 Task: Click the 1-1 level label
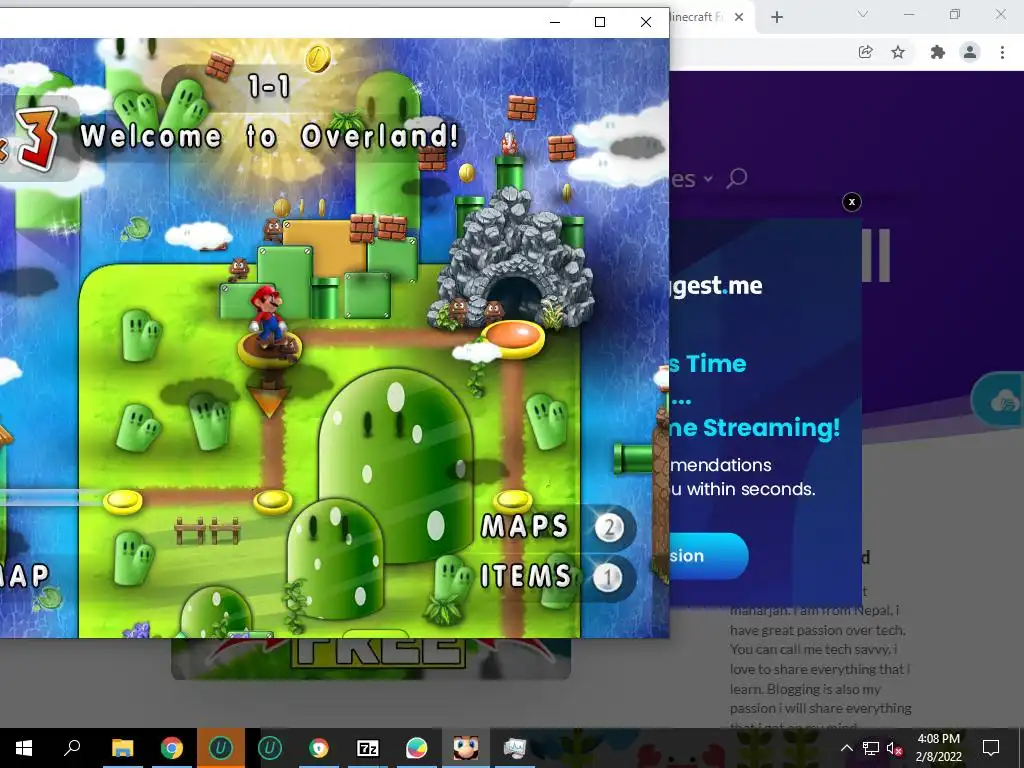pos(268,86)
